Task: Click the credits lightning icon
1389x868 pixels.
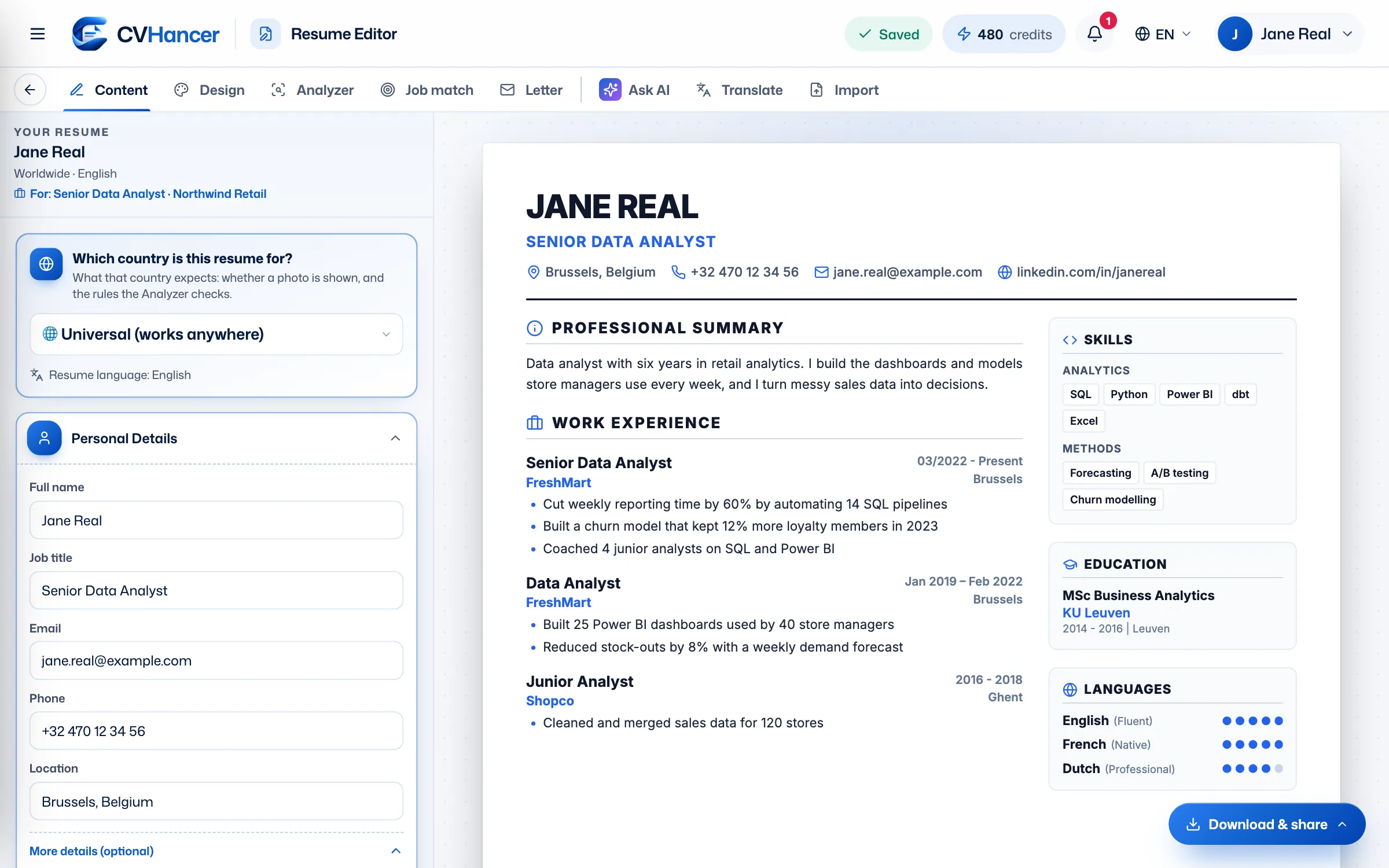Action: coord(964,34)
